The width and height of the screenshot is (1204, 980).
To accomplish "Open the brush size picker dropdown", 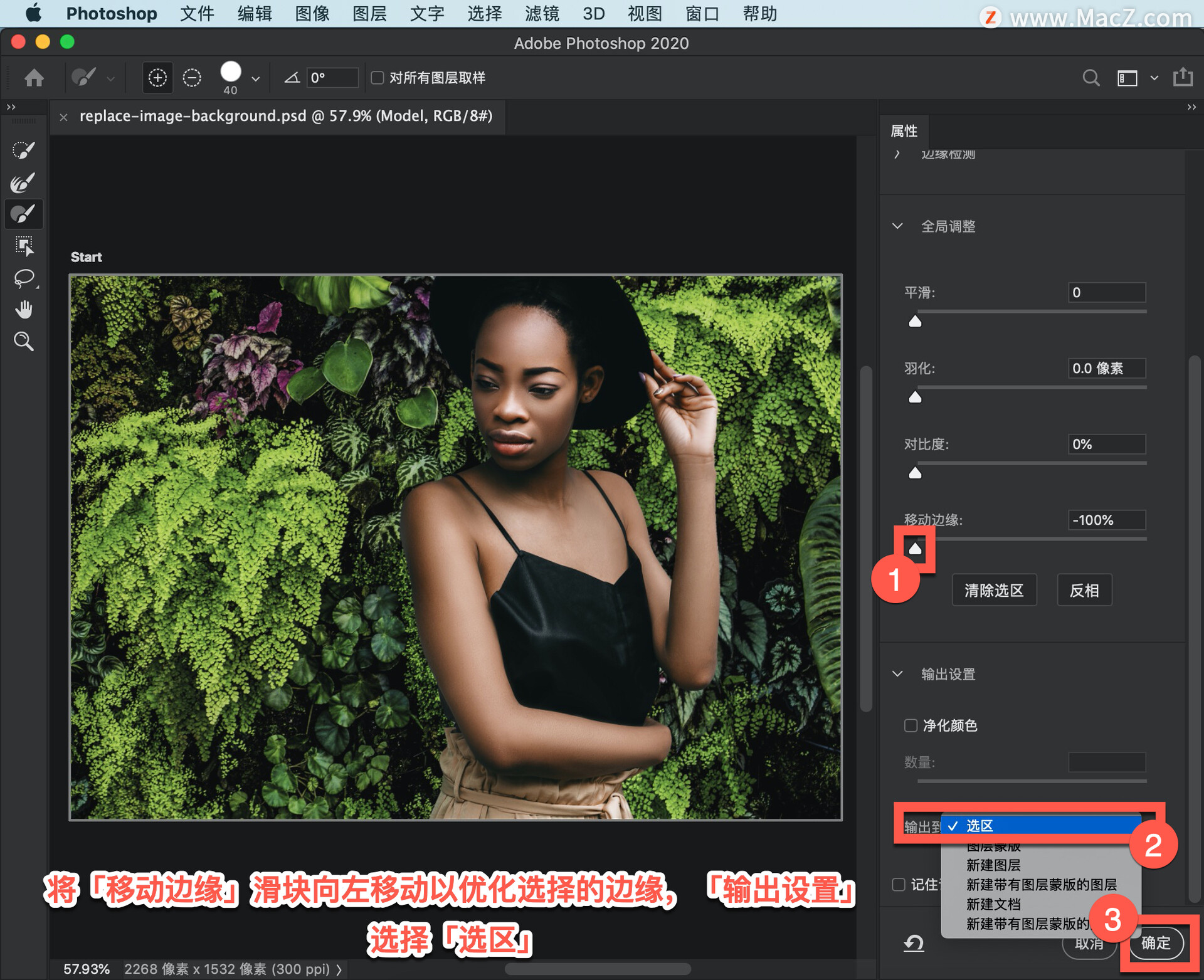I will pos(255,78).
